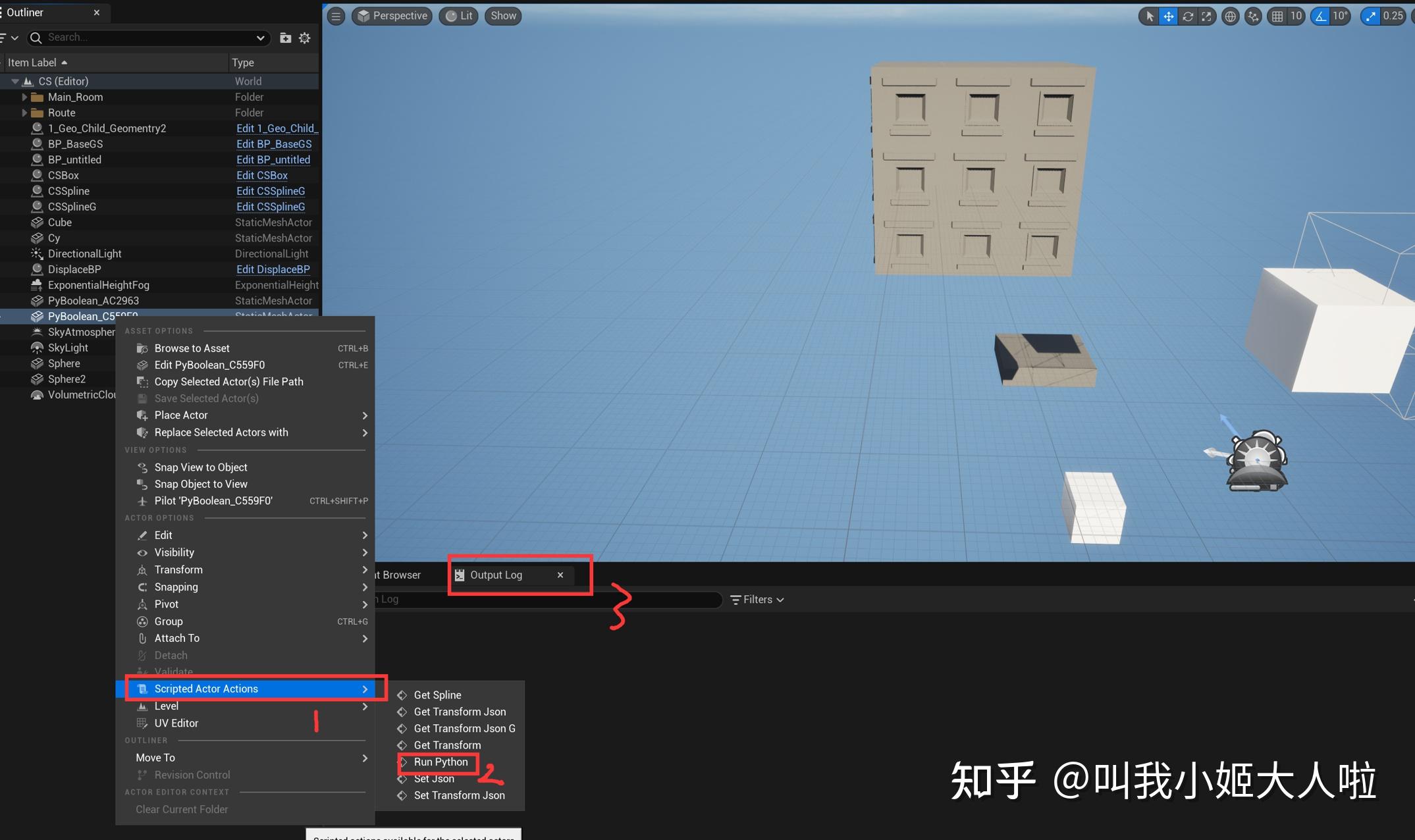Click the create new folder icon
Viewport: 1415px width, 840px height.
pos(285,38)
